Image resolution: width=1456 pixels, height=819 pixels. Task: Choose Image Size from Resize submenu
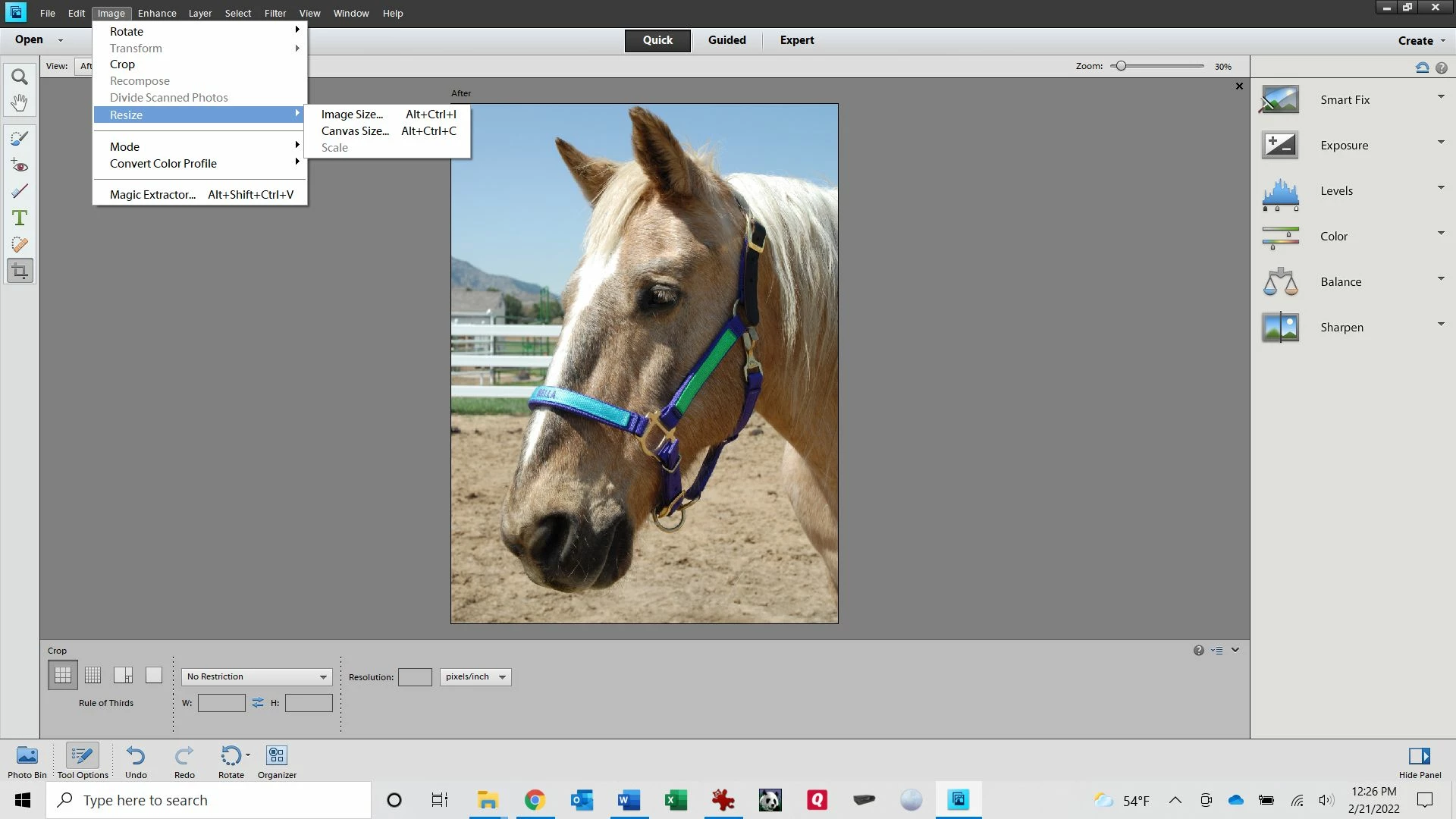click(x=352, y=115)
